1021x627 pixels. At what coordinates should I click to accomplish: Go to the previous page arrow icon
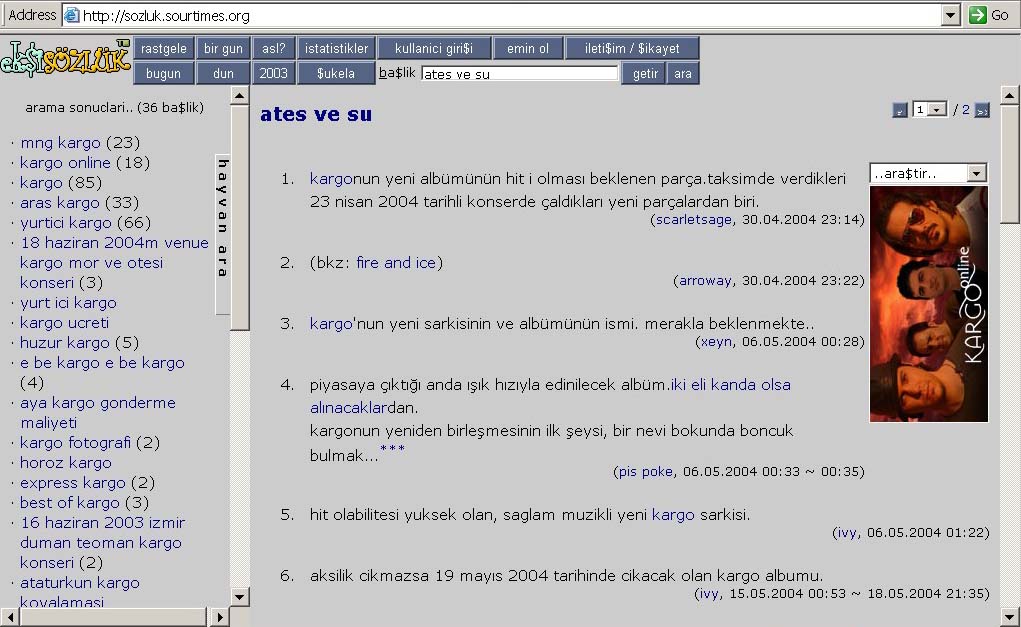click(x=900, y=110)
